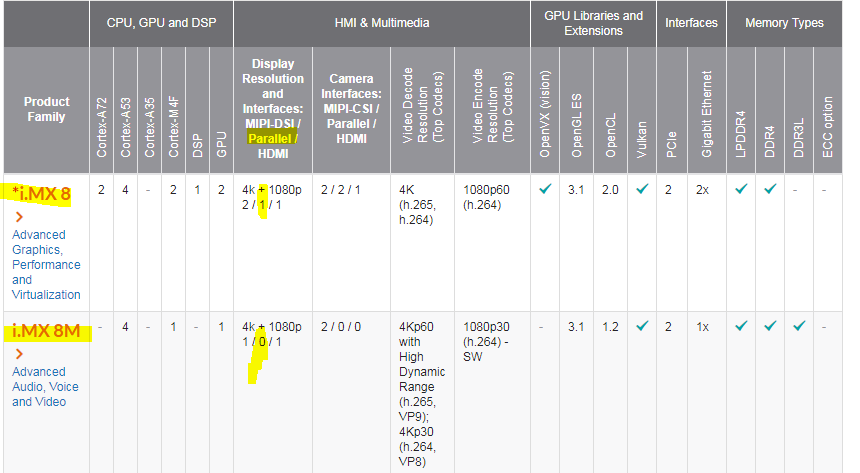The width and height of the screenshot is (860, 473).
Task: Click the 'Interfaces' group header
Action: pos(691,23)
